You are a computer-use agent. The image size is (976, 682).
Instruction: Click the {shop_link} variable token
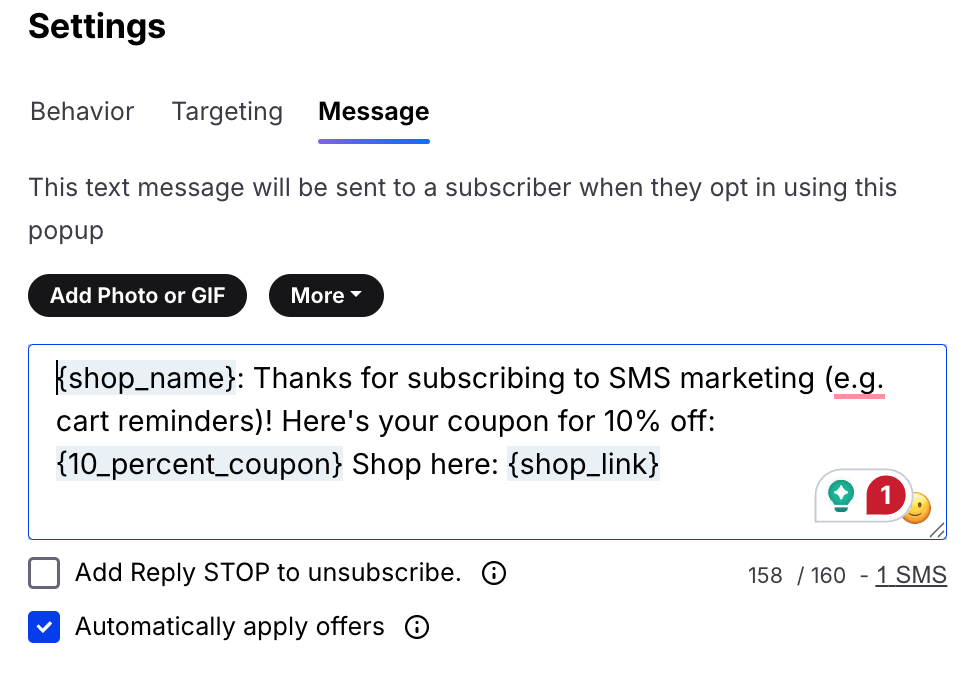click(583, 464)
